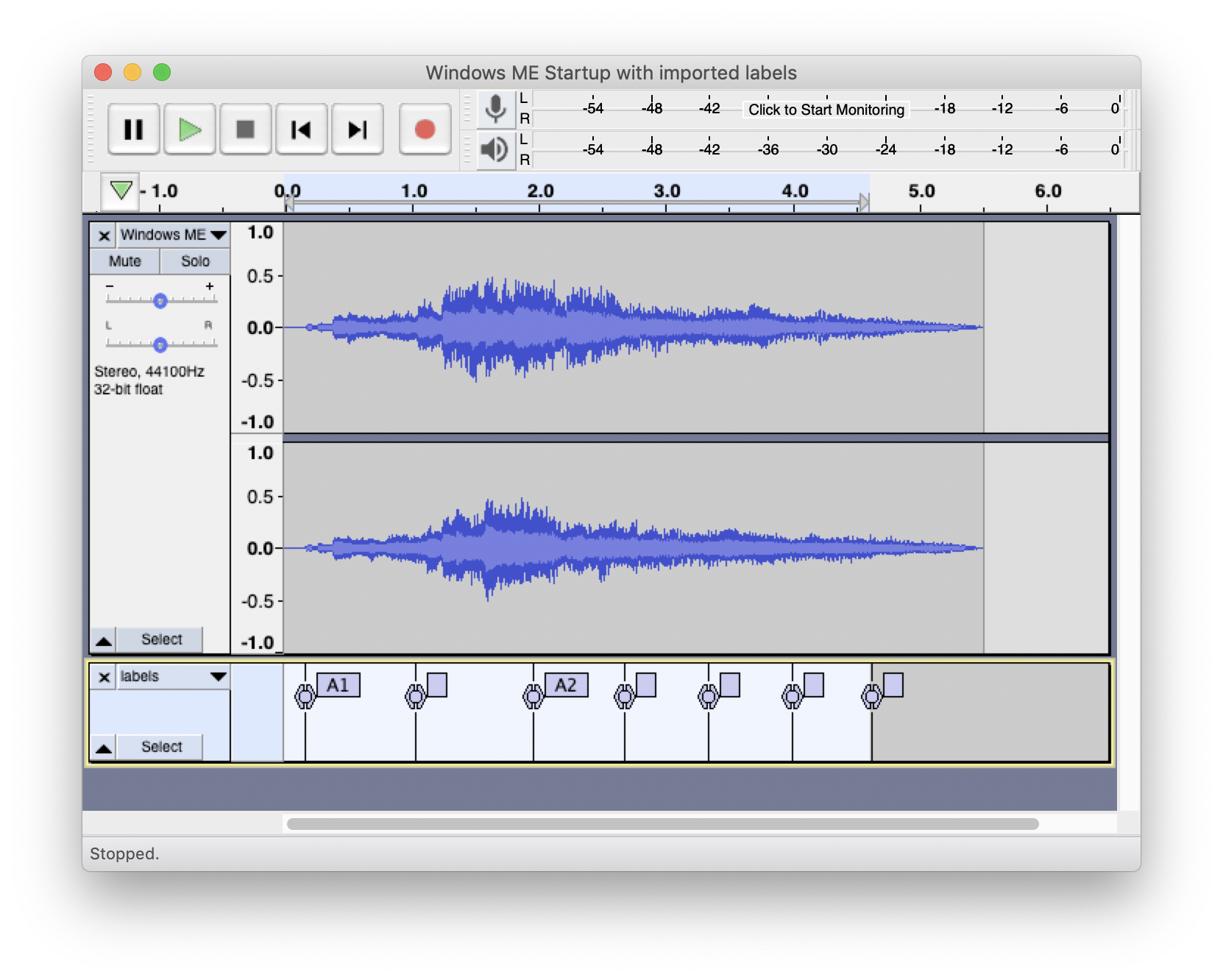Skip to end of project
1223x980 pixels.
[357, 129]
